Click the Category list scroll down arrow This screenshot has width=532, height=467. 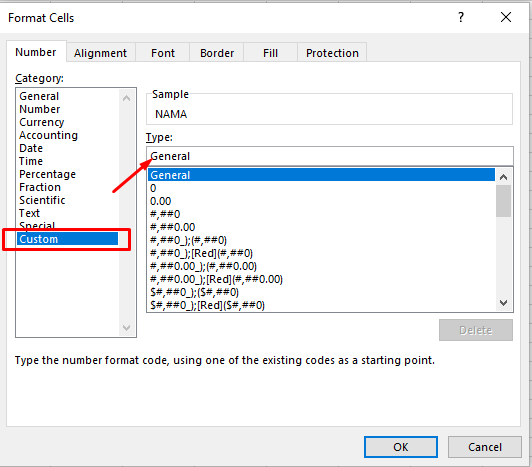[127, 328]
